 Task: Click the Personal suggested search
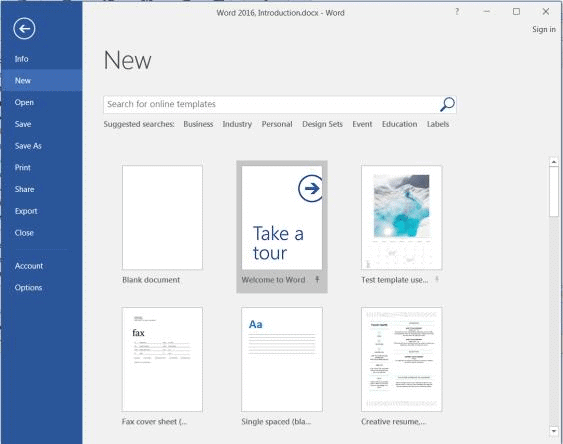point(277,124)
